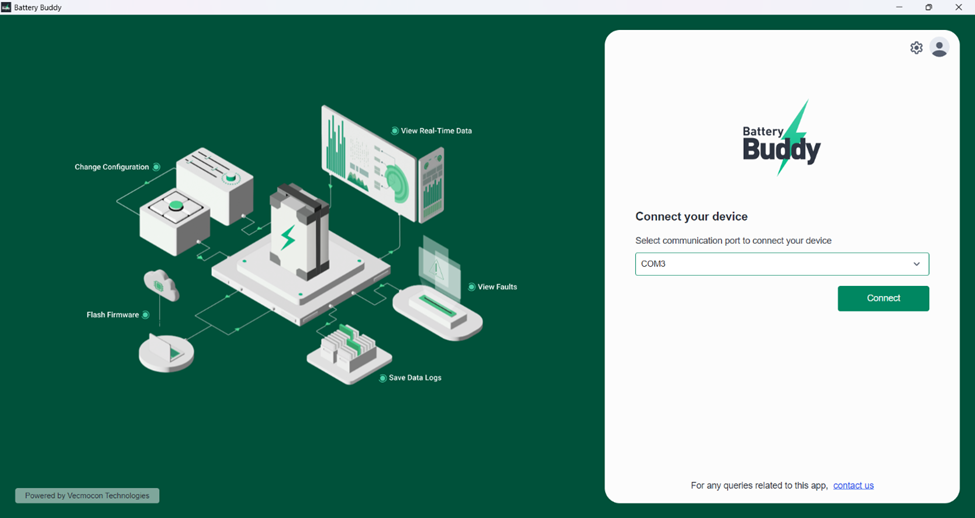Click the user profile avatar icon
The width and height of the screenshot is (975, 518).
coord(939,48)
